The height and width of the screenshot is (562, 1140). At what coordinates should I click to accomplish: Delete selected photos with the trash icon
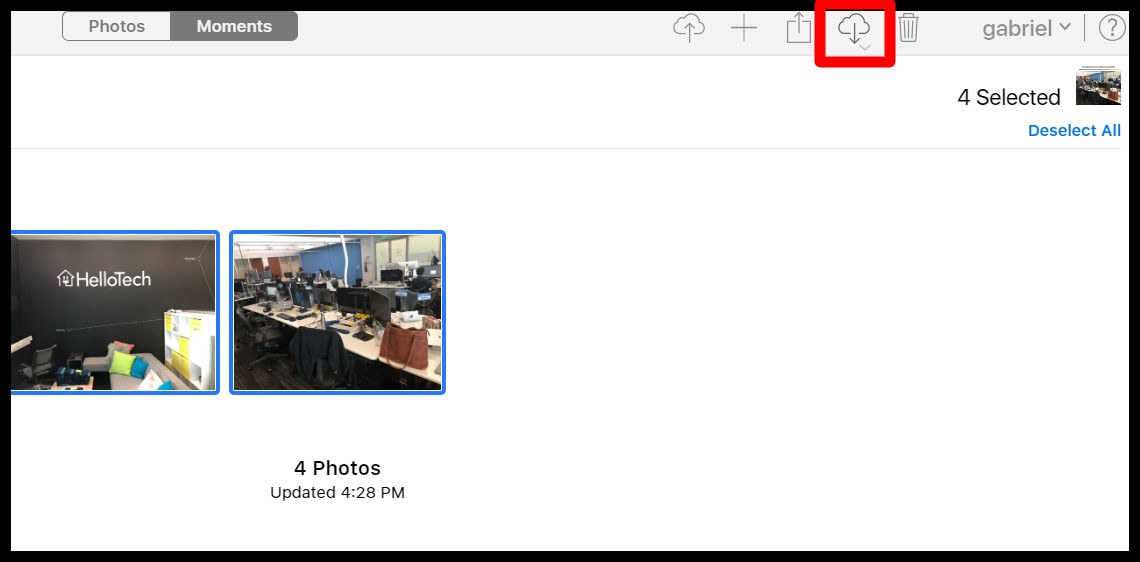tap(908, 28)
